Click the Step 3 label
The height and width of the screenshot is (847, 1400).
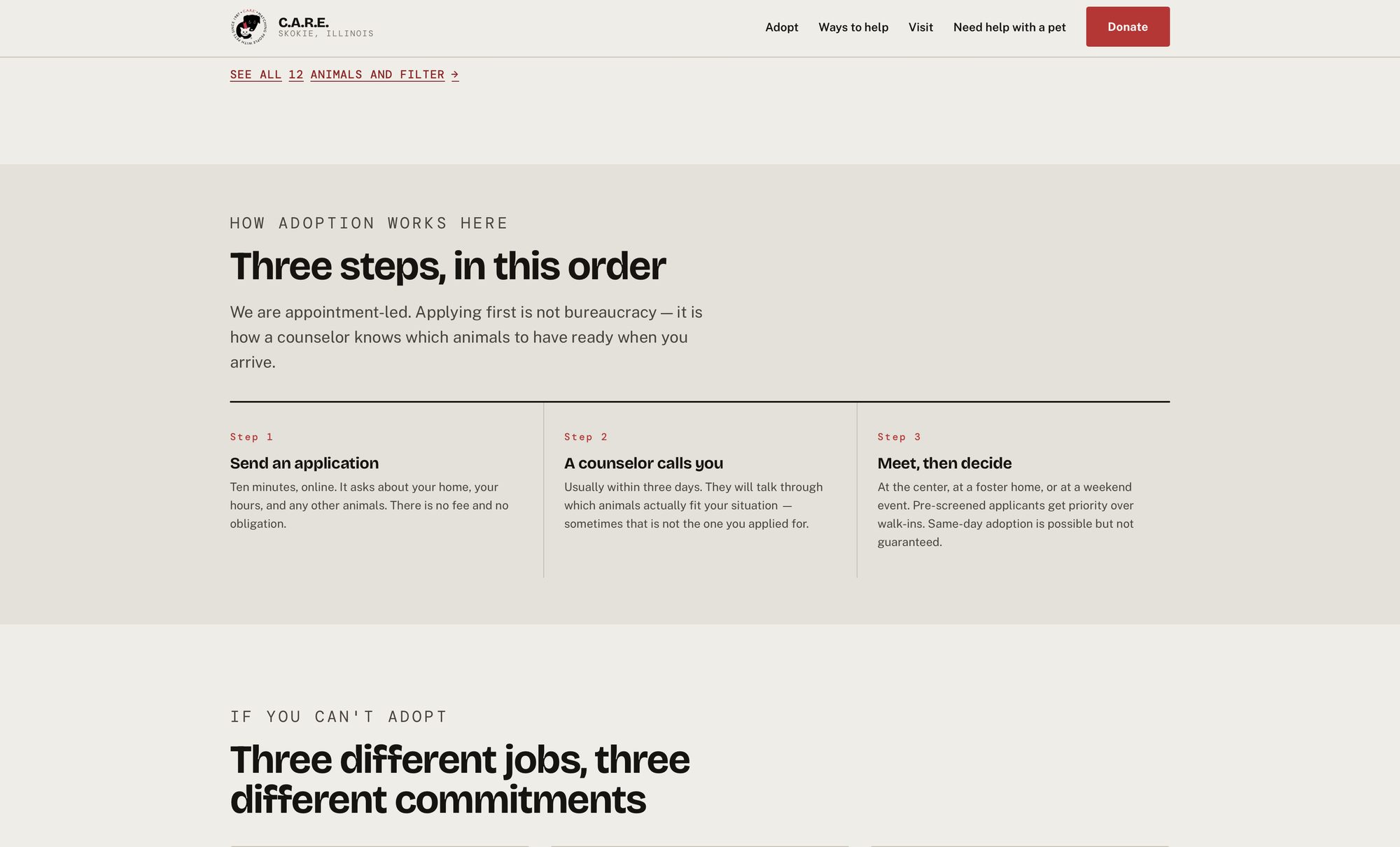tap(899, 437)
